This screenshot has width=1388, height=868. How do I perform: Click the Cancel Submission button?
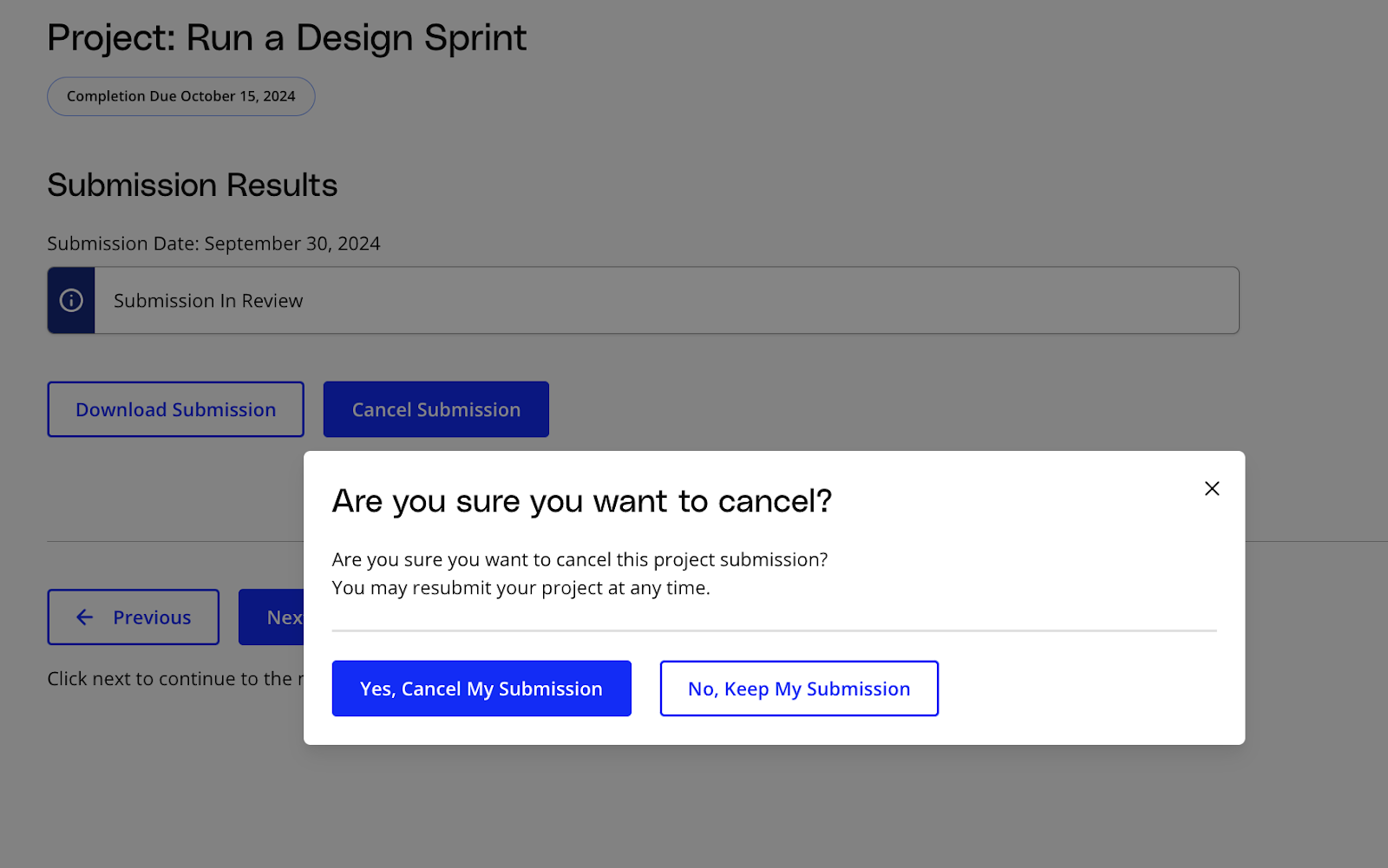[x=435, y=409]
